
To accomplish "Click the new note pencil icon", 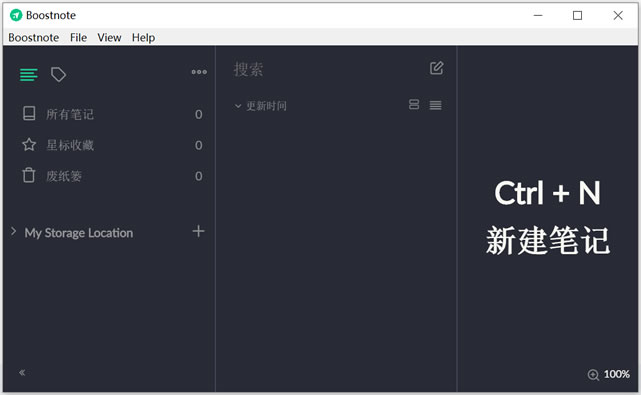I will click(437, 68).
